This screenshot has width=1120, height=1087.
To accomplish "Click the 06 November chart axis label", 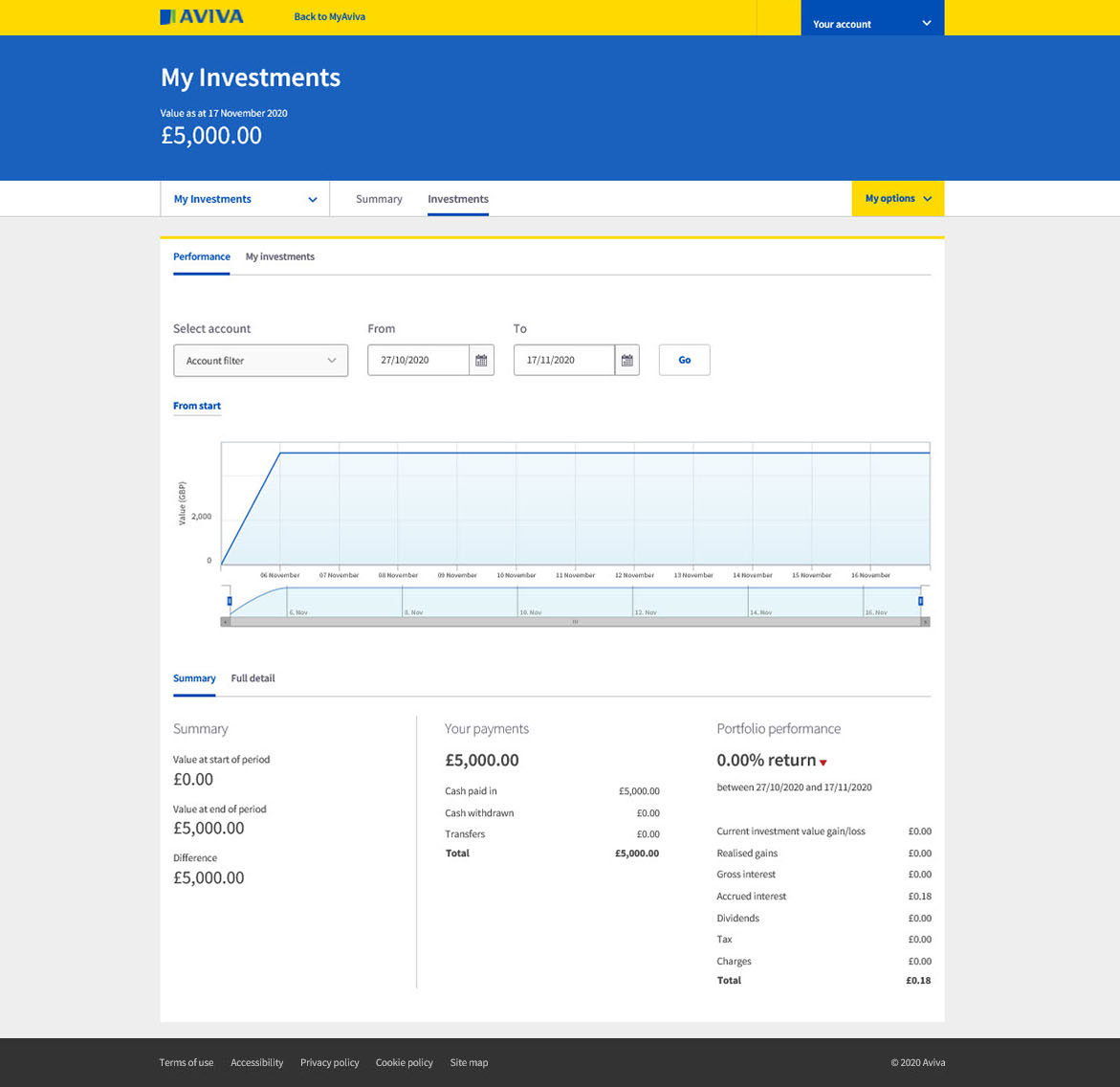I will click(x=280, y=575).
